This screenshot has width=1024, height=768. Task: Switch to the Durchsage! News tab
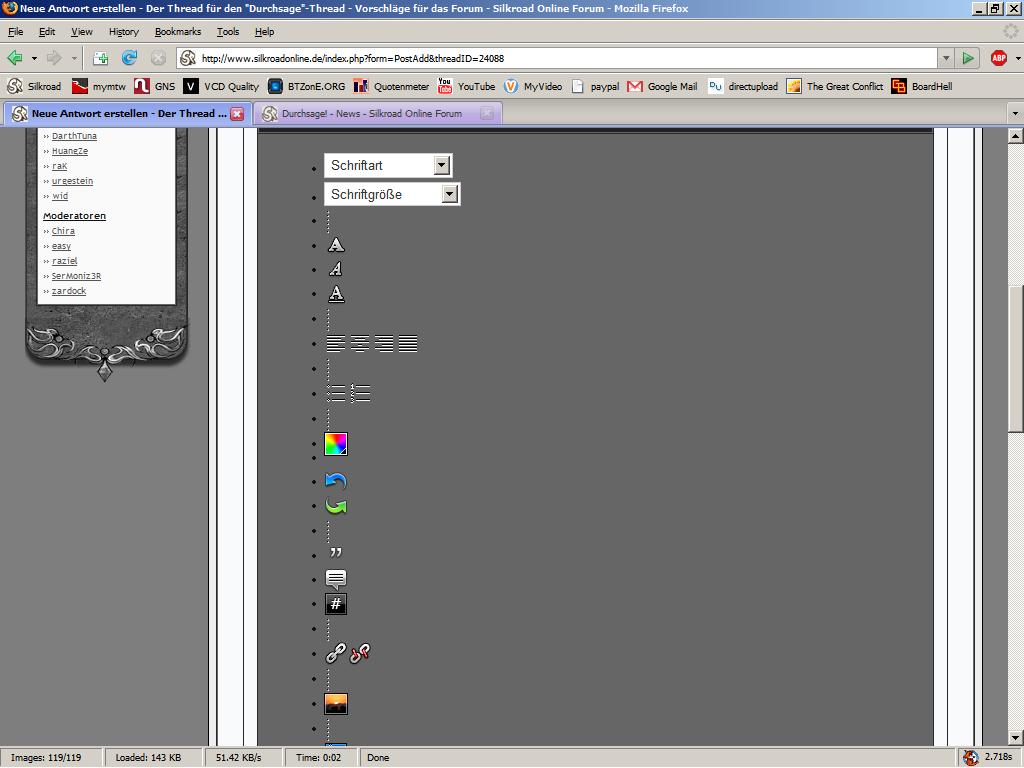tap(371, 114)
